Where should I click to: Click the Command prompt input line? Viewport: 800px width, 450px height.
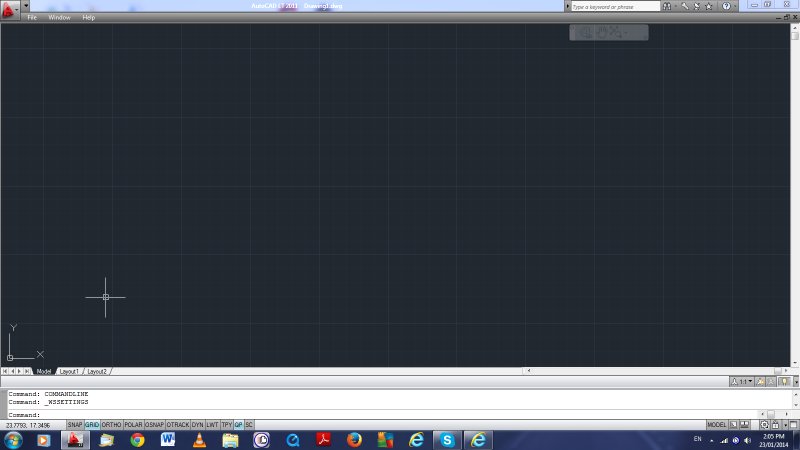(383, 415)
